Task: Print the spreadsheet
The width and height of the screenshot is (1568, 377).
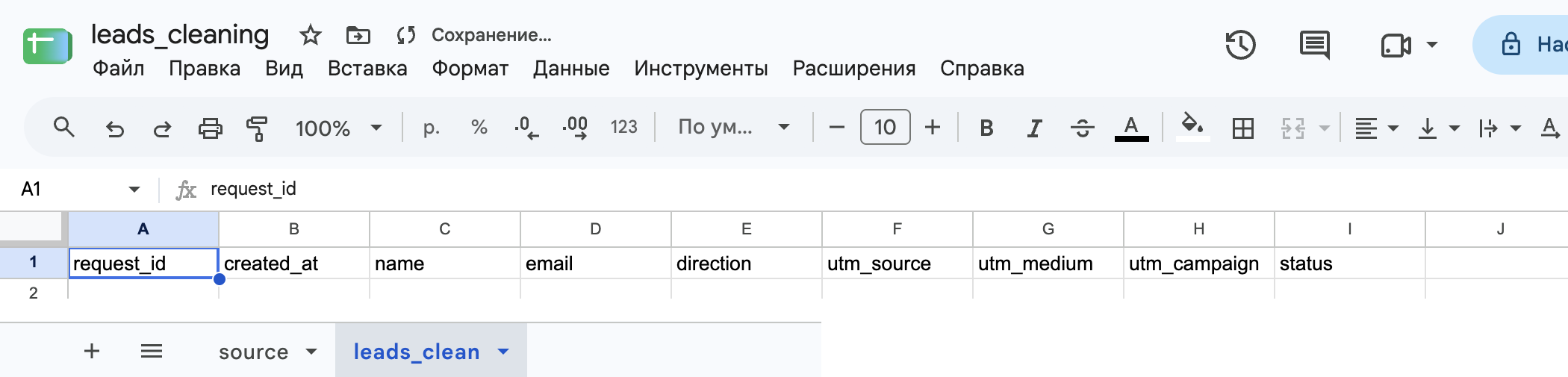Action: 210,128
